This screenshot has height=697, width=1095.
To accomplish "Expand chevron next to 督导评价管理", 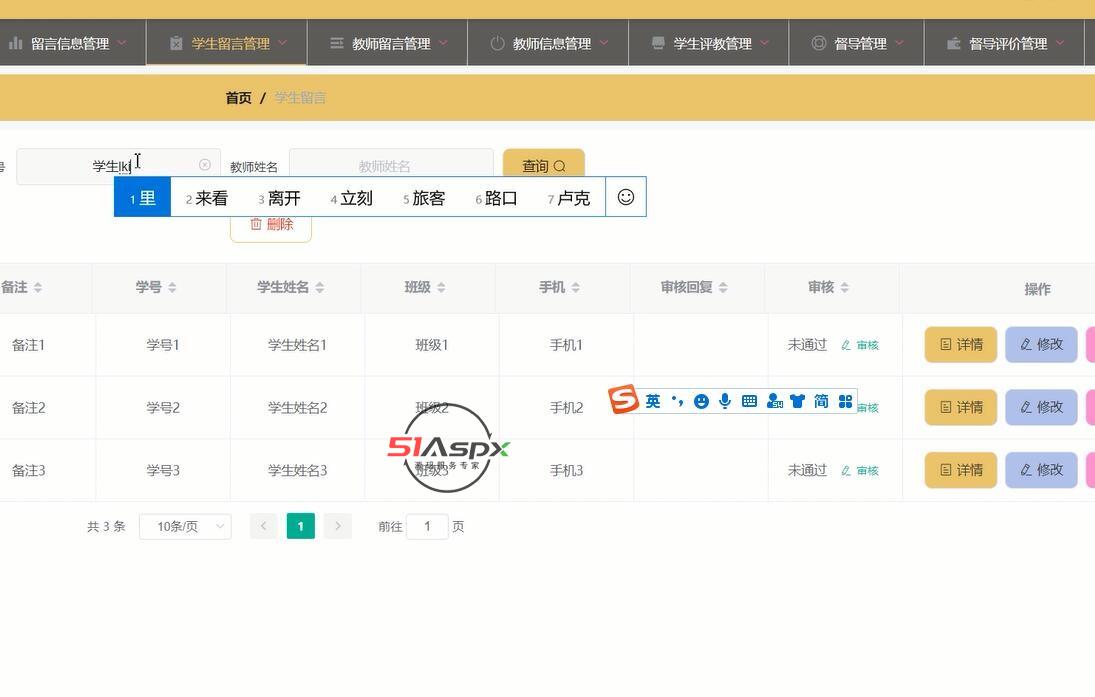I will (1060, 43).
